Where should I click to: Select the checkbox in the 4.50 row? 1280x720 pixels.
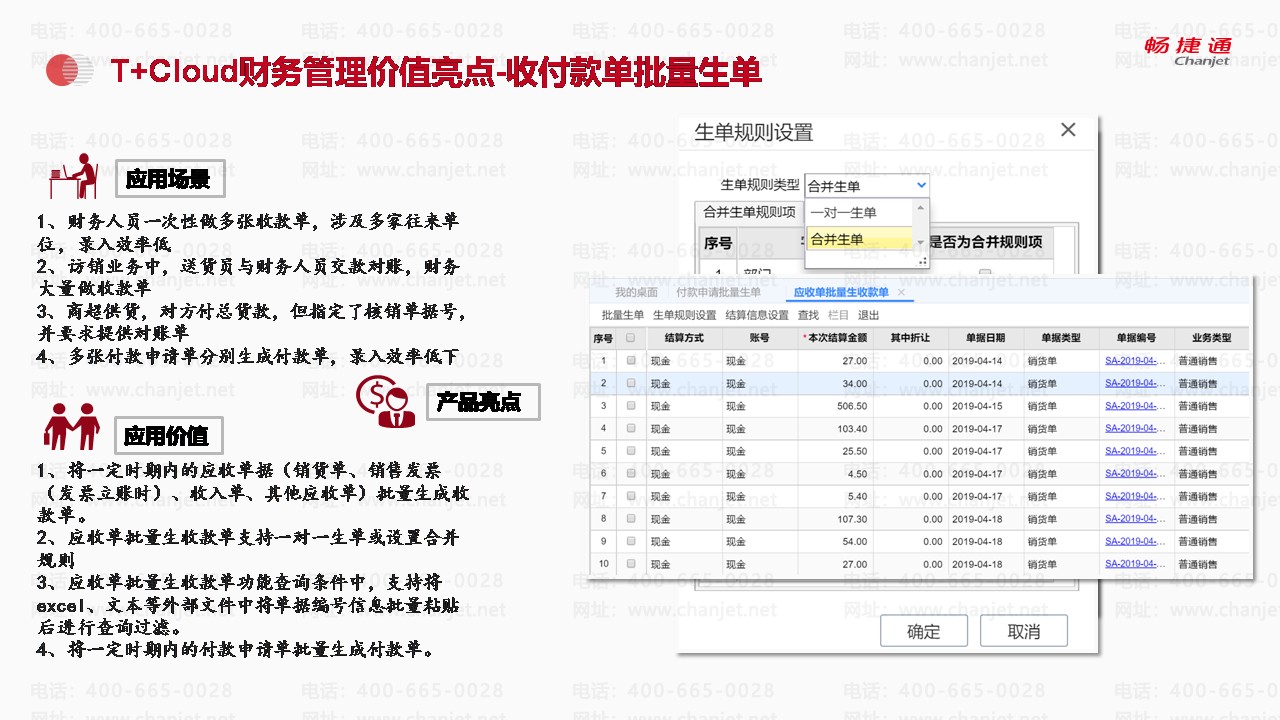tap(630, 474)
